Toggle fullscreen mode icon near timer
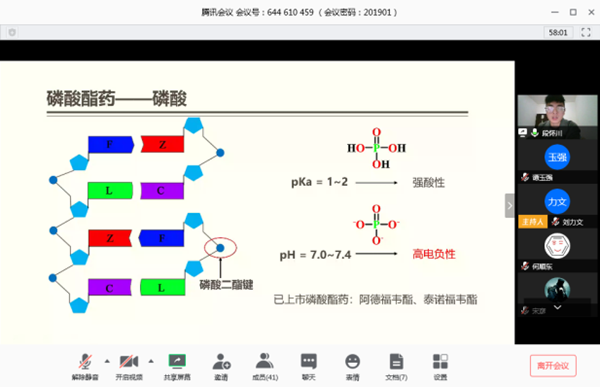 (585, 33)
